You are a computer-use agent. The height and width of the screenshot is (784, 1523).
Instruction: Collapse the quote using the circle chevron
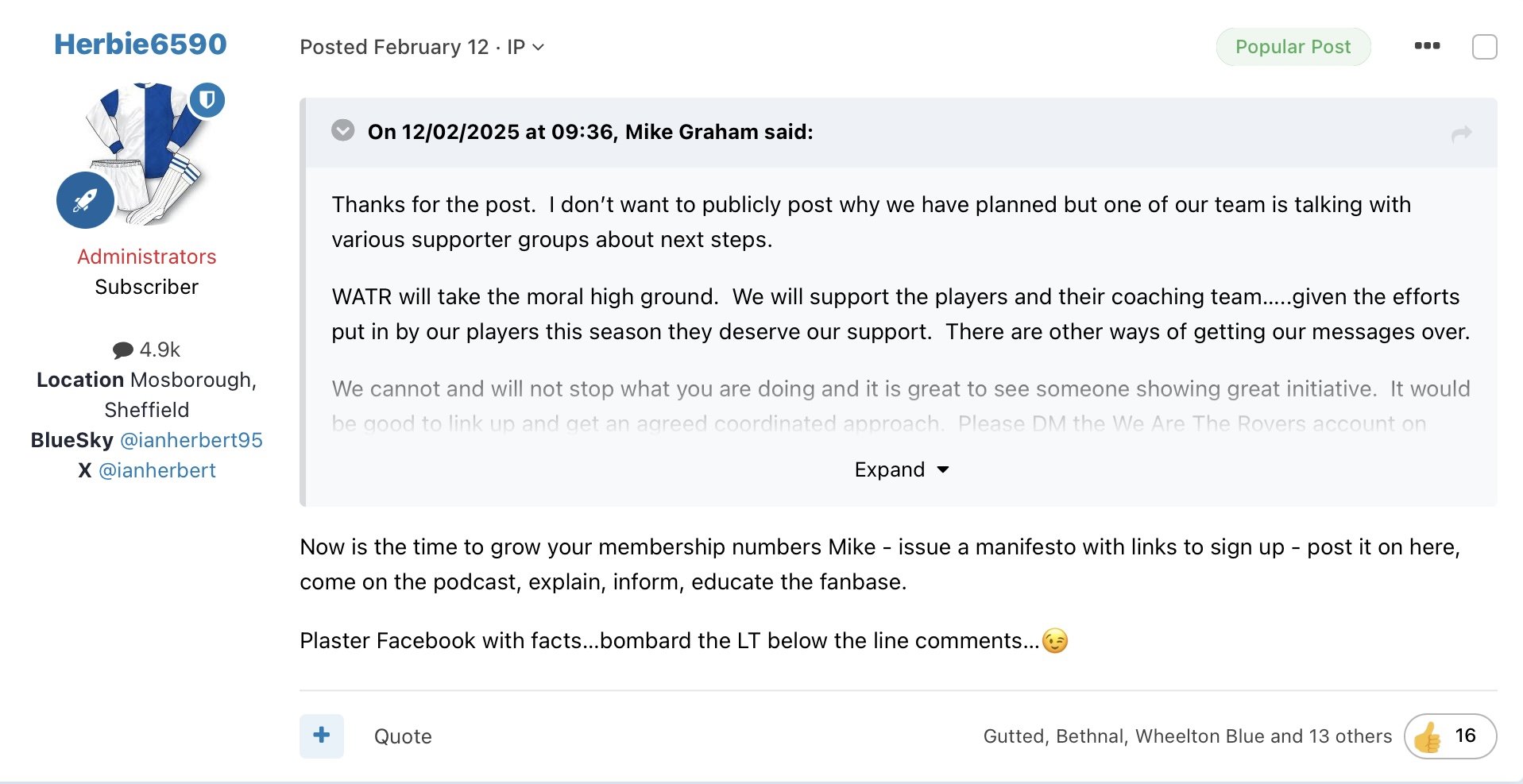tap(343, 130)
